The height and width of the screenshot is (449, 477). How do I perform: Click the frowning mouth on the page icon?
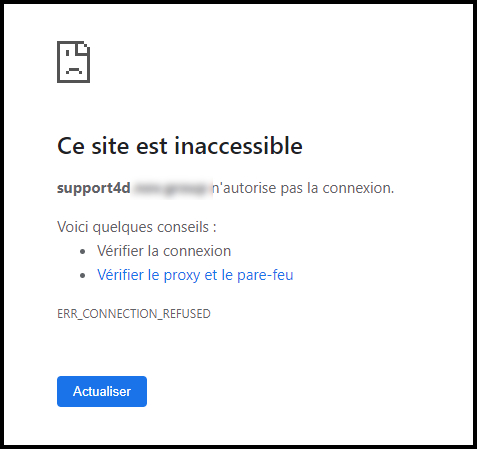click(x=74, y=70)
